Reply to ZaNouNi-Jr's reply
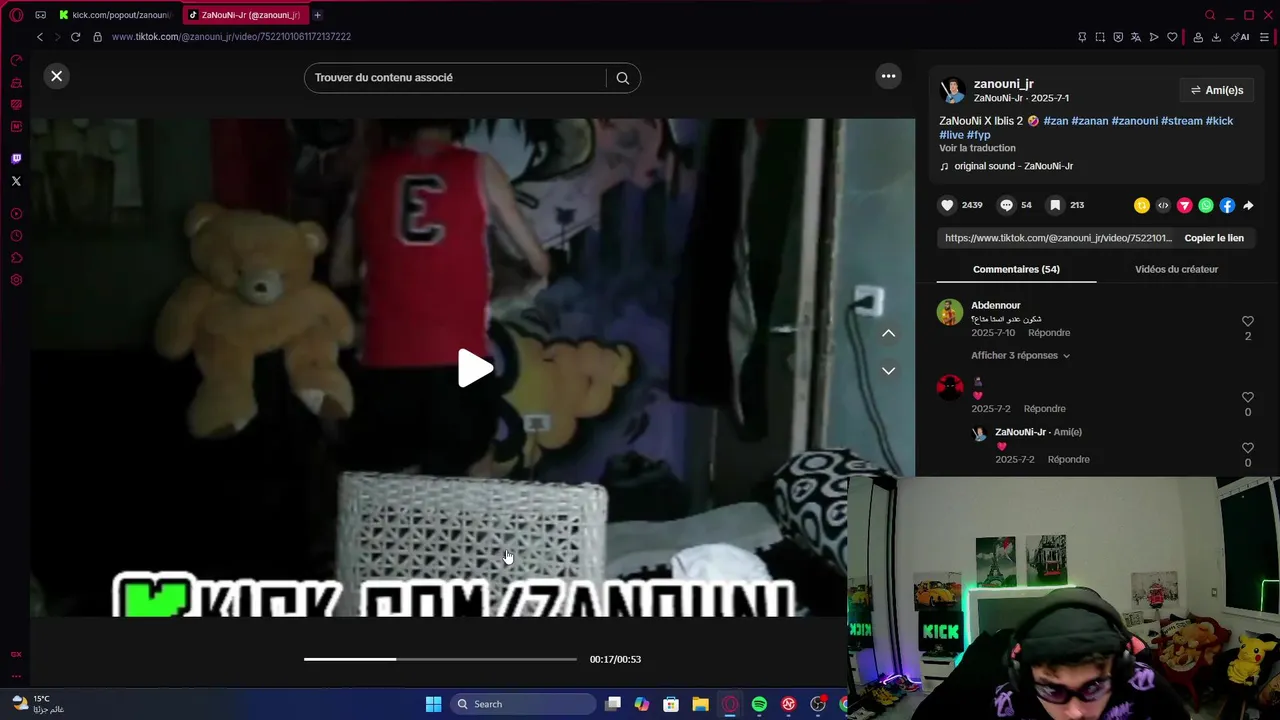The height and width of the screenshot is (720, 1280). pyautogui.click(x=1068, y=460)
